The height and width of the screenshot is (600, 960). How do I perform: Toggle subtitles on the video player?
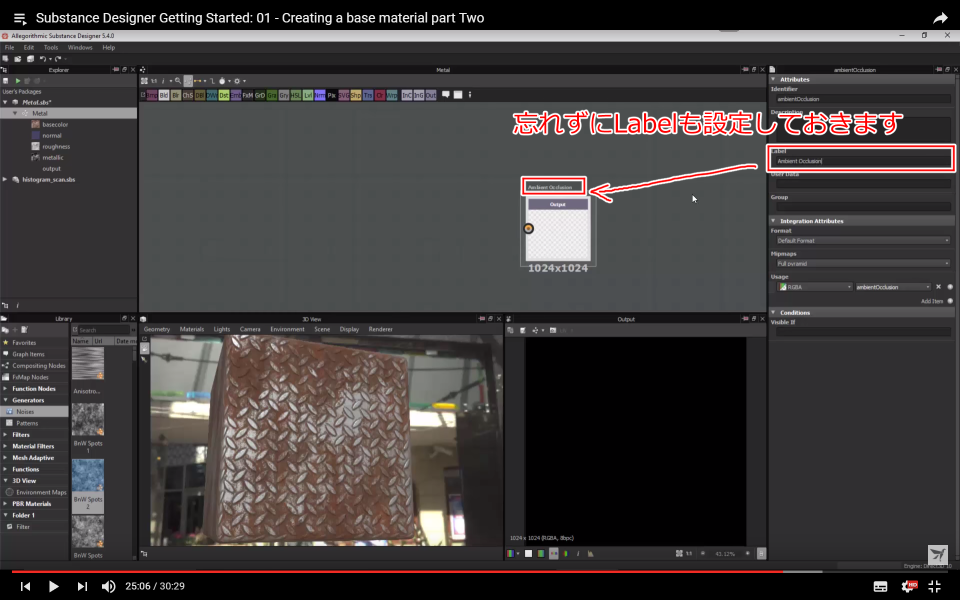pos(880,586)
